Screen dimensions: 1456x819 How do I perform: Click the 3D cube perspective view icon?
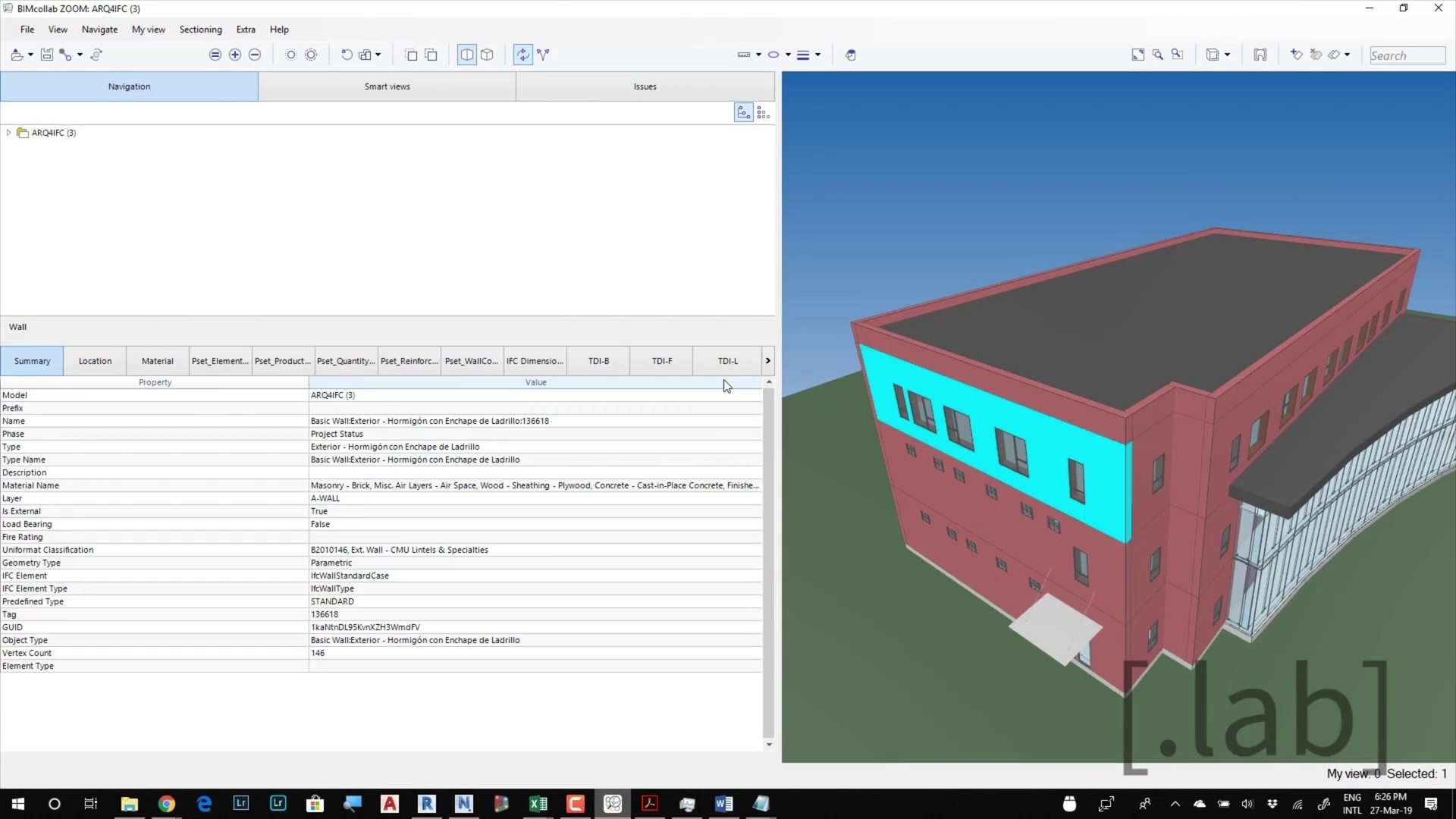[487, 55]
